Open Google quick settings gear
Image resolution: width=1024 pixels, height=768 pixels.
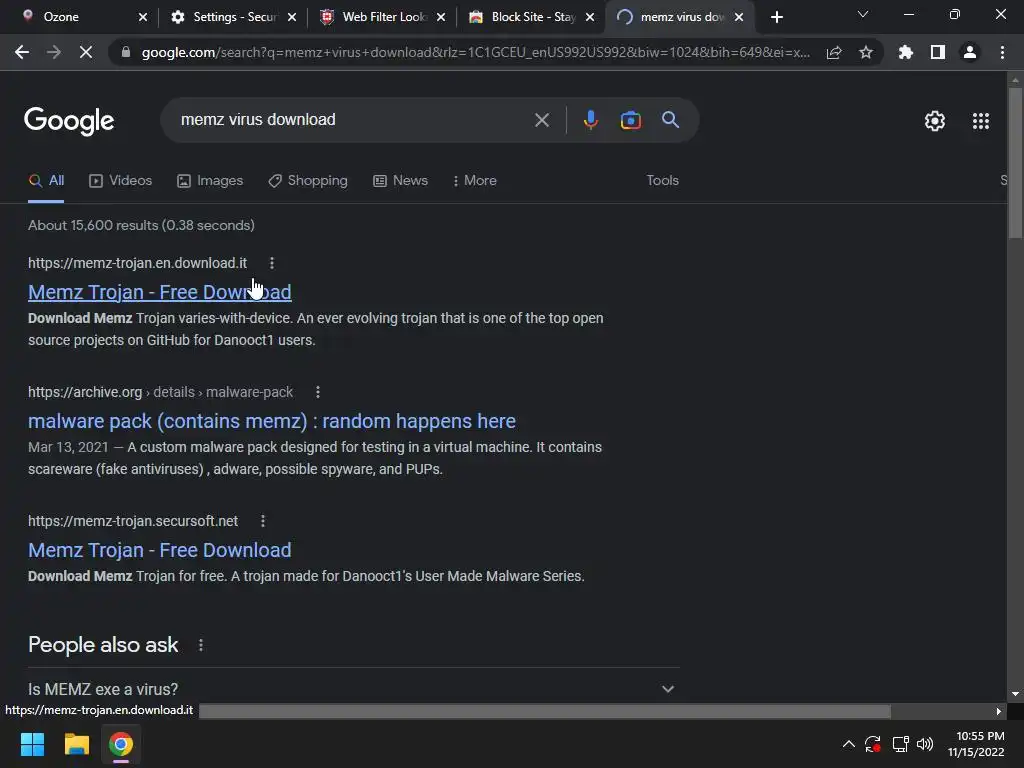click(935, 121)
